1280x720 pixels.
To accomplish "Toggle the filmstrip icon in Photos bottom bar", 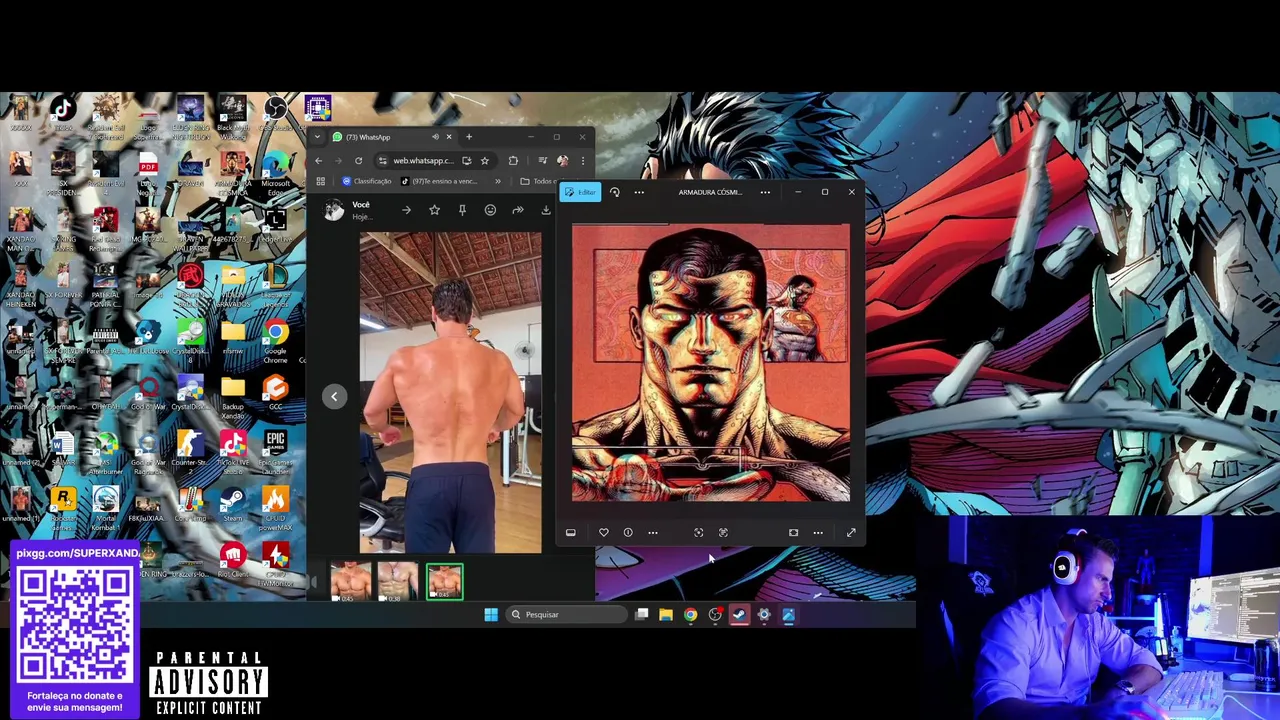I will pos(571,533).
